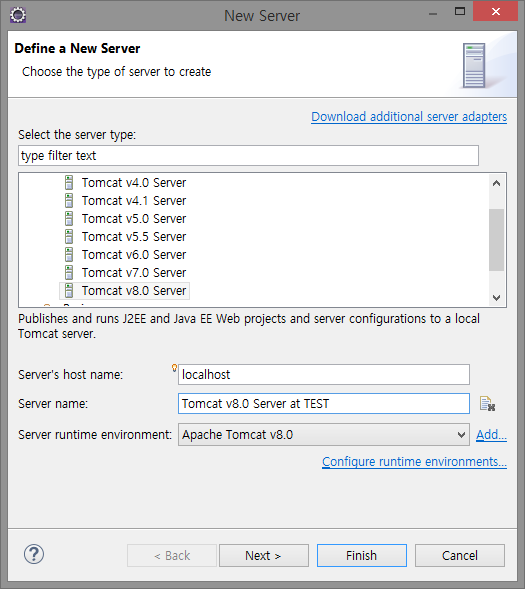This screenshot has height=589, width=525.
Task: Close the New Server dialog
Action: click(495, 12)
